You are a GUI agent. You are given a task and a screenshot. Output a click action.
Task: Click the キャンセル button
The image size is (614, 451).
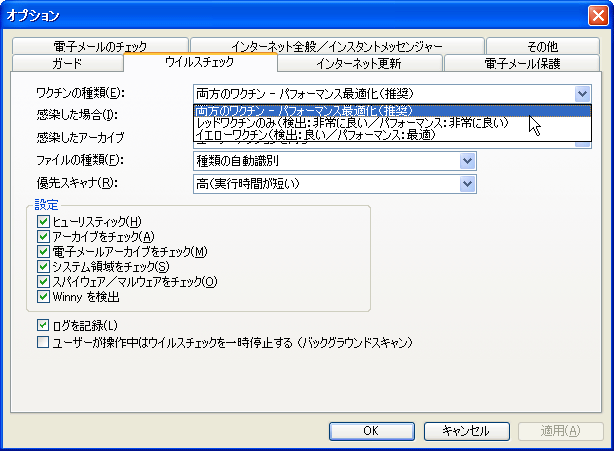(x=466, y=431)
